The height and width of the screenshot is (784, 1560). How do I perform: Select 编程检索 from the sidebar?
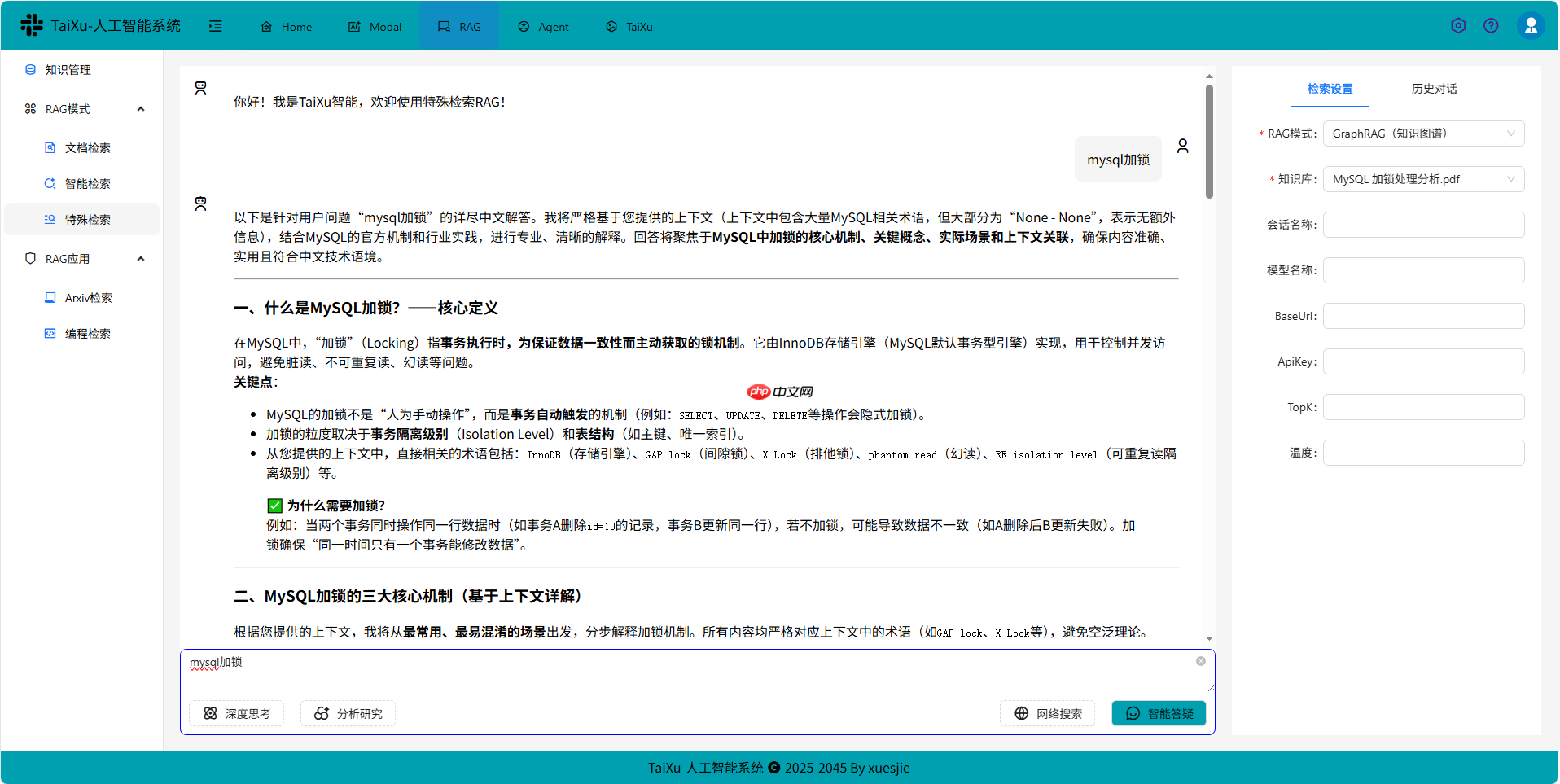tap(88, 332)
